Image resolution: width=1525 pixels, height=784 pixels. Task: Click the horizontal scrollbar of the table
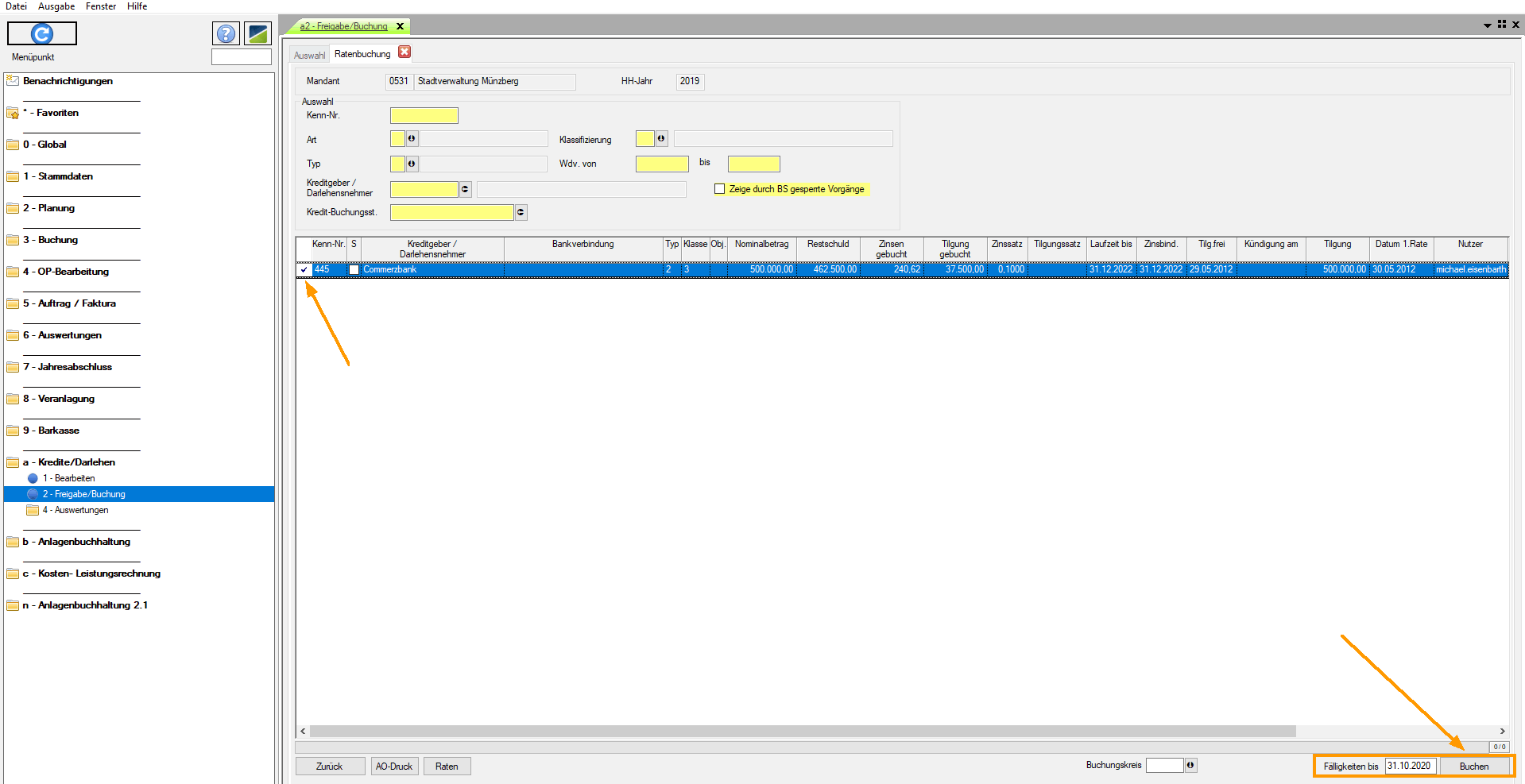click(x=803, y=731)
